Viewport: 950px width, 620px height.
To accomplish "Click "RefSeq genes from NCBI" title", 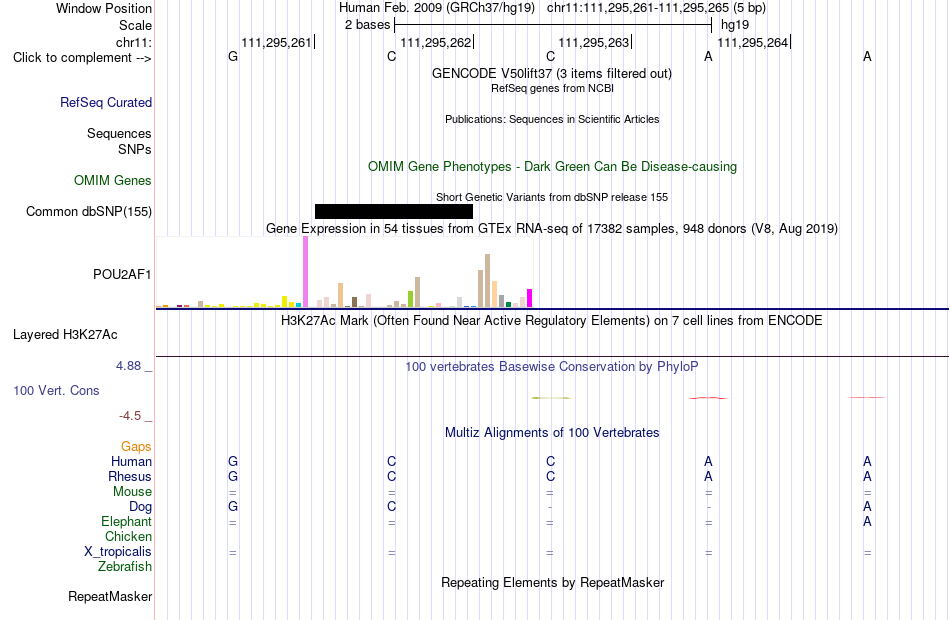I will [x=553, y=88].
